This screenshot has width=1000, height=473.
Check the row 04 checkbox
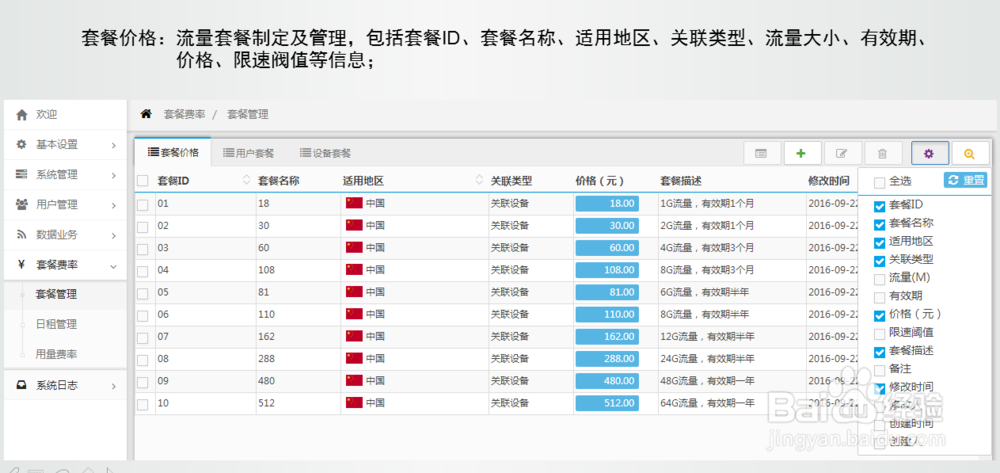tap(143, 272)
